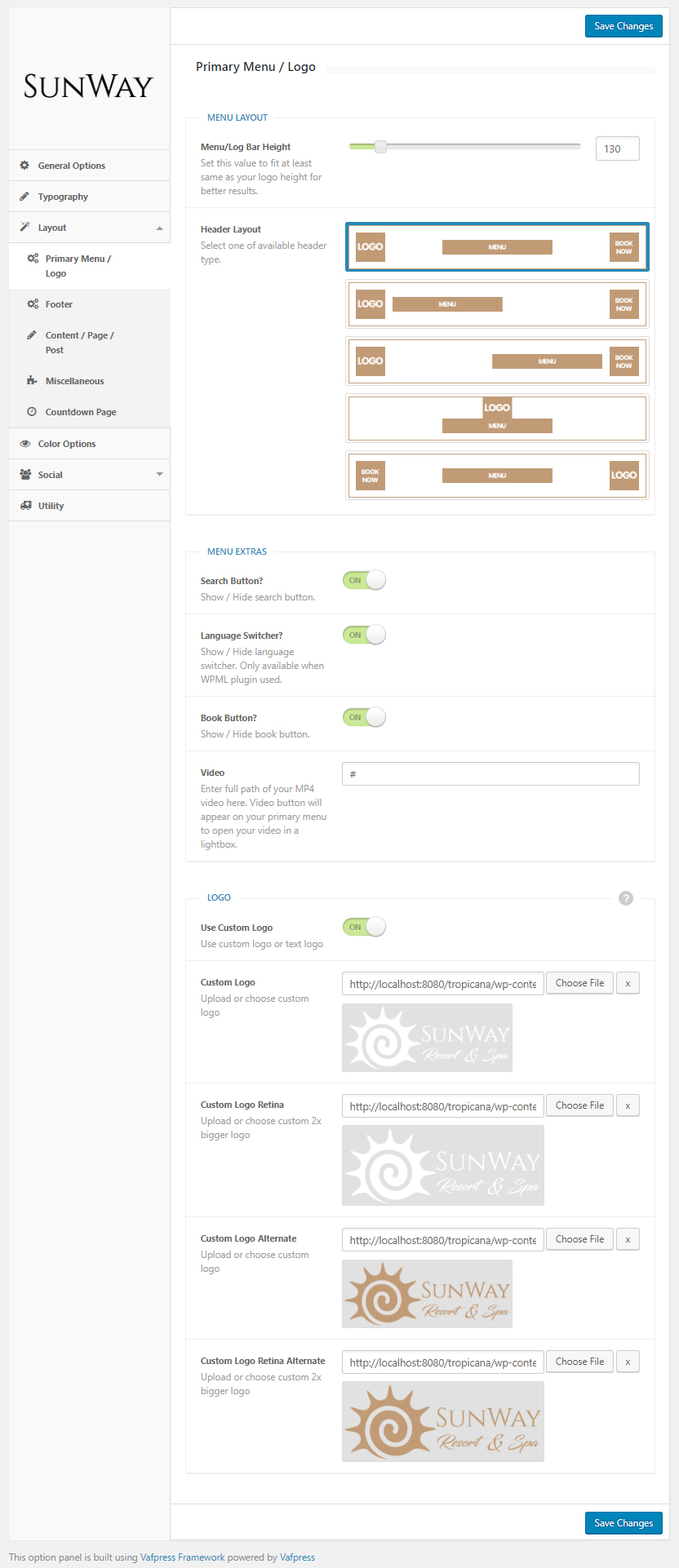Click the Miscellaneous puzzle piece icon
This screenshot has width=679, height=1568.
(32, 381)
